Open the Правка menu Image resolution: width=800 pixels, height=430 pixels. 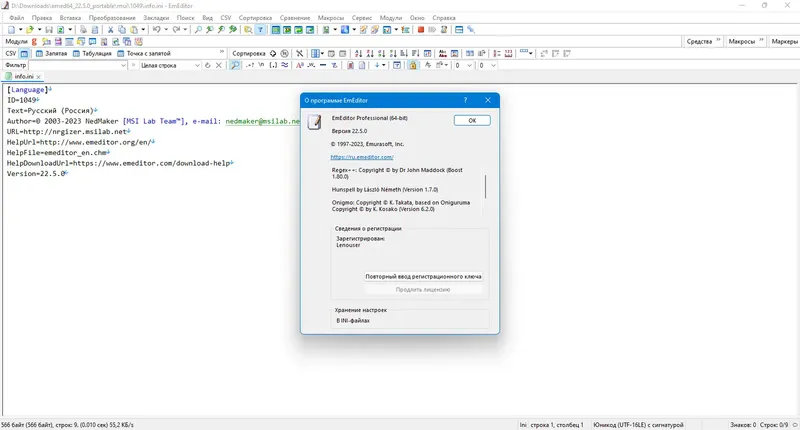42,17
